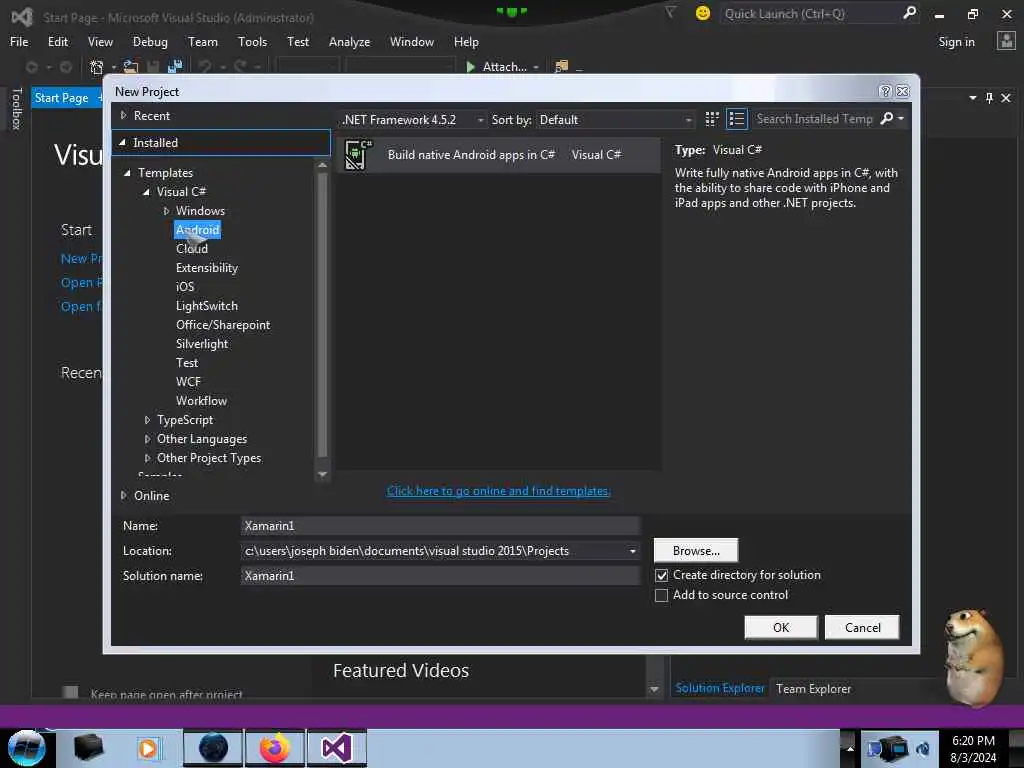Open the Team menu
Image resolution: width=1024 pixels, height=768 pixels.
[x=203, y=42]
